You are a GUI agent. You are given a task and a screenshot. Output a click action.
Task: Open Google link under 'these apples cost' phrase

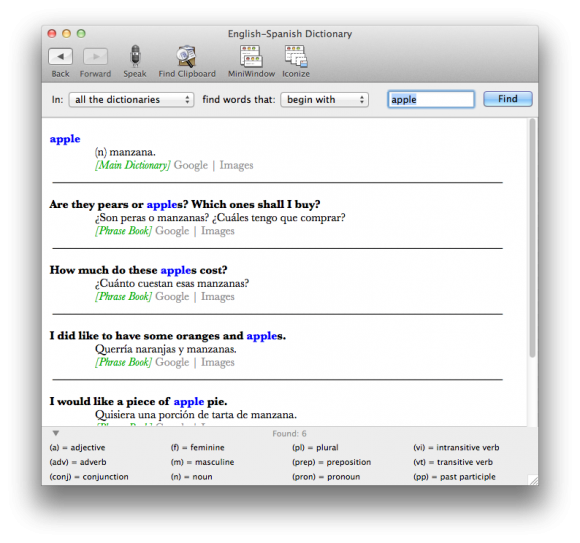click(x=172, y=297)
